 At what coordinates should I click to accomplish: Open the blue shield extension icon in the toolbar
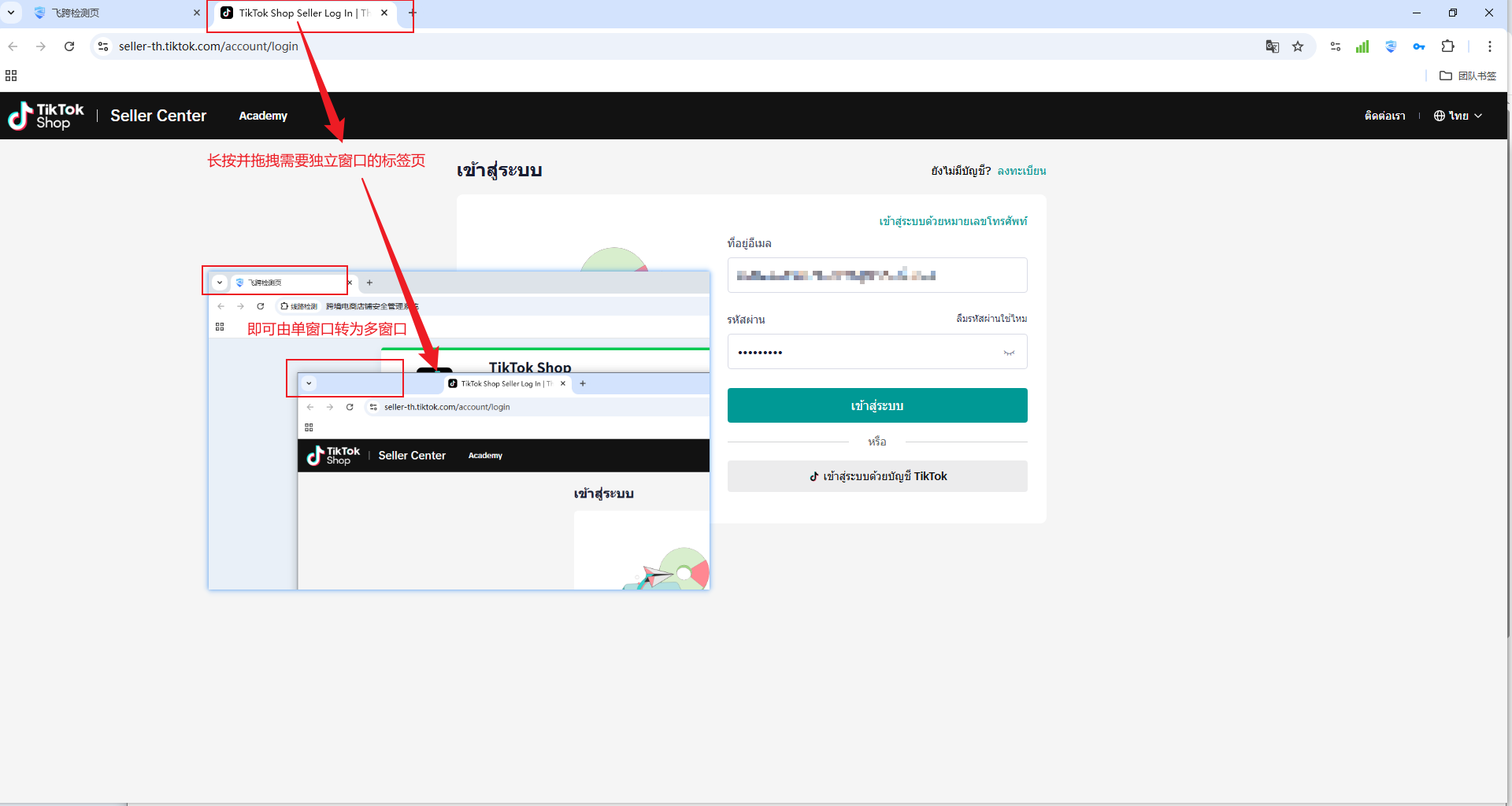(1391, 46)
